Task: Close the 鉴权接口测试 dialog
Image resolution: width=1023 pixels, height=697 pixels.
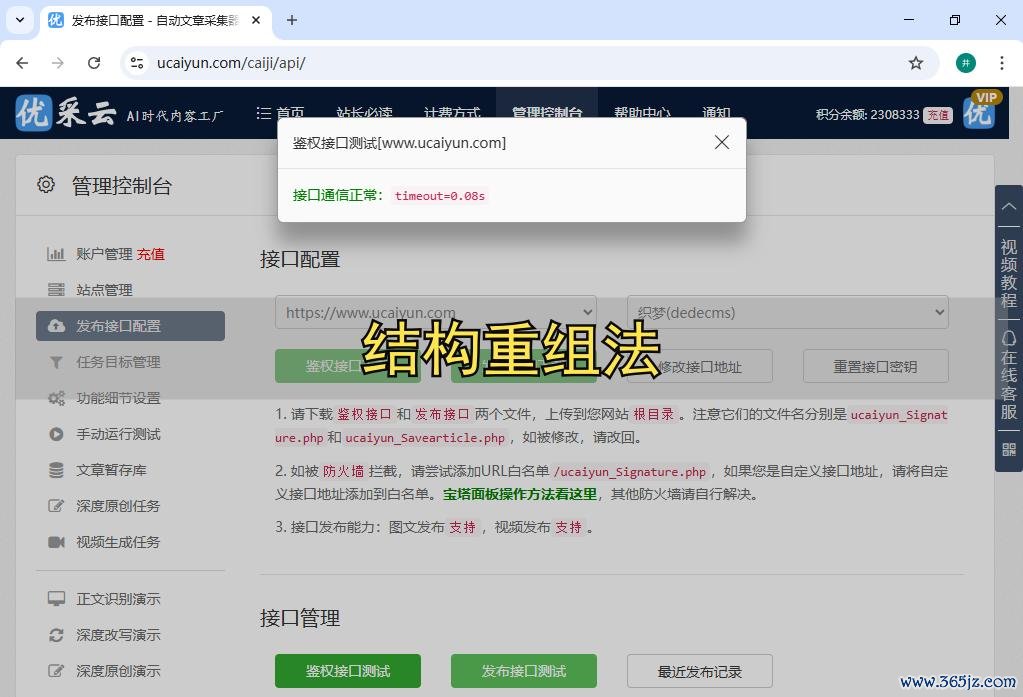Action: 722,142
